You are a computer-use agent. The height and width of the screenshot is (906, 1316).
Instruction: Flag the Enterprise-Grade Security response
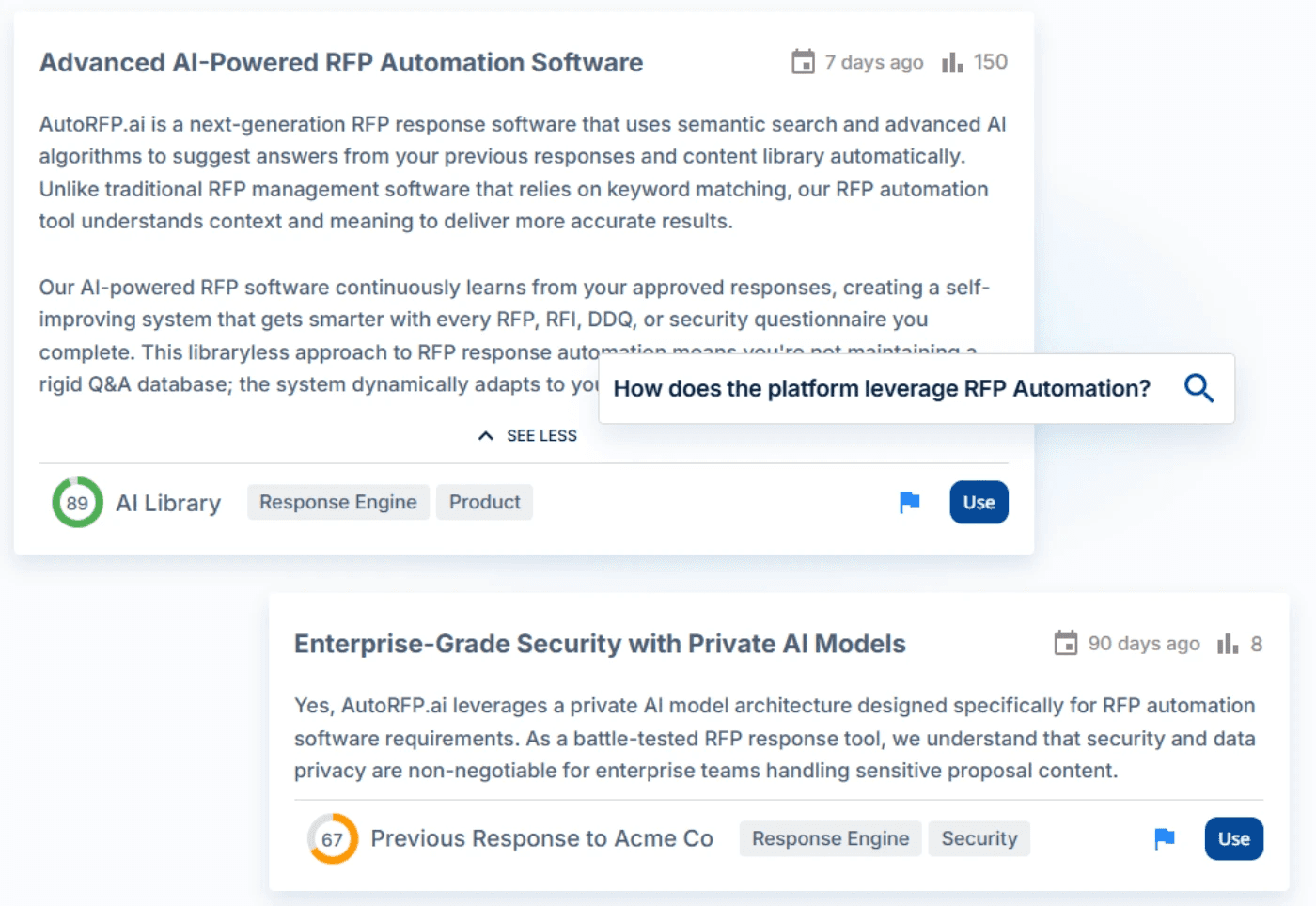[x=1164, y=838]
